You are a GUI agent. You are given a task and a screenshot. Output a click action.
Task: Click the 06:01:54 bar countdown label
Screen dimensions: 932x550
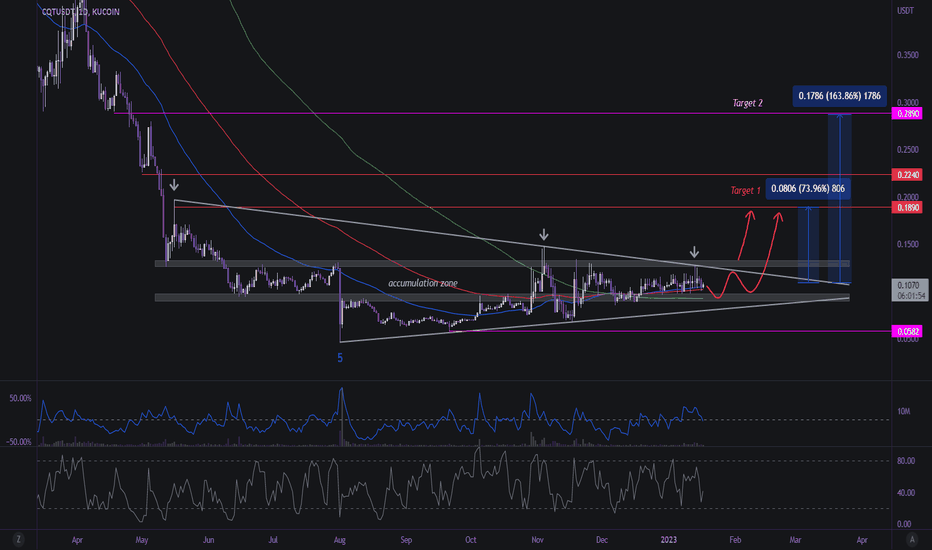click(909, 296)
